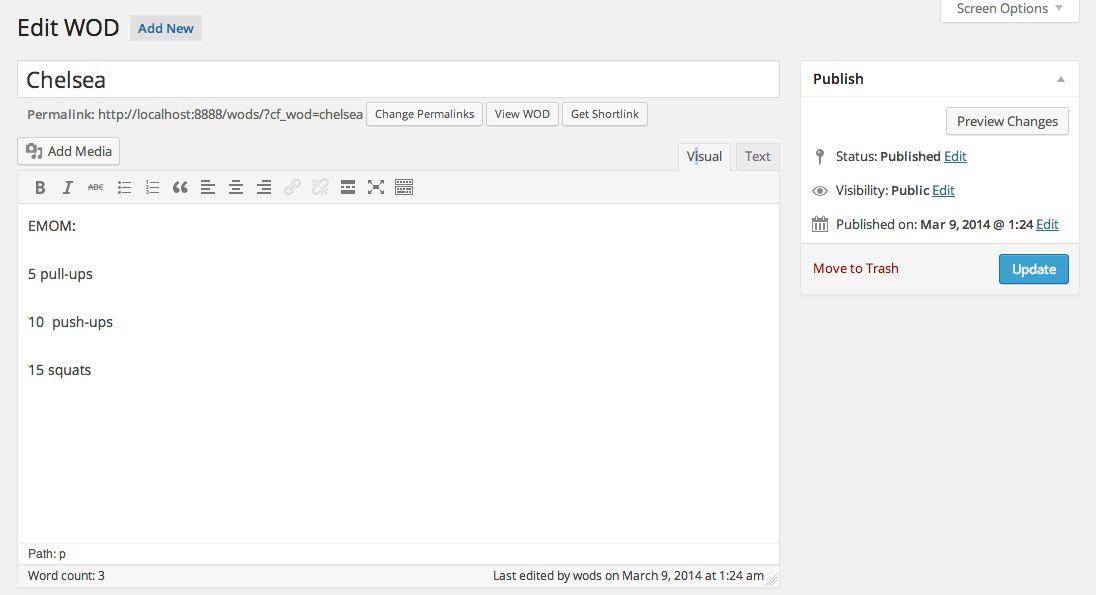Click the unlink icon
Screen dimensions: 1096x595
(320, 187)
